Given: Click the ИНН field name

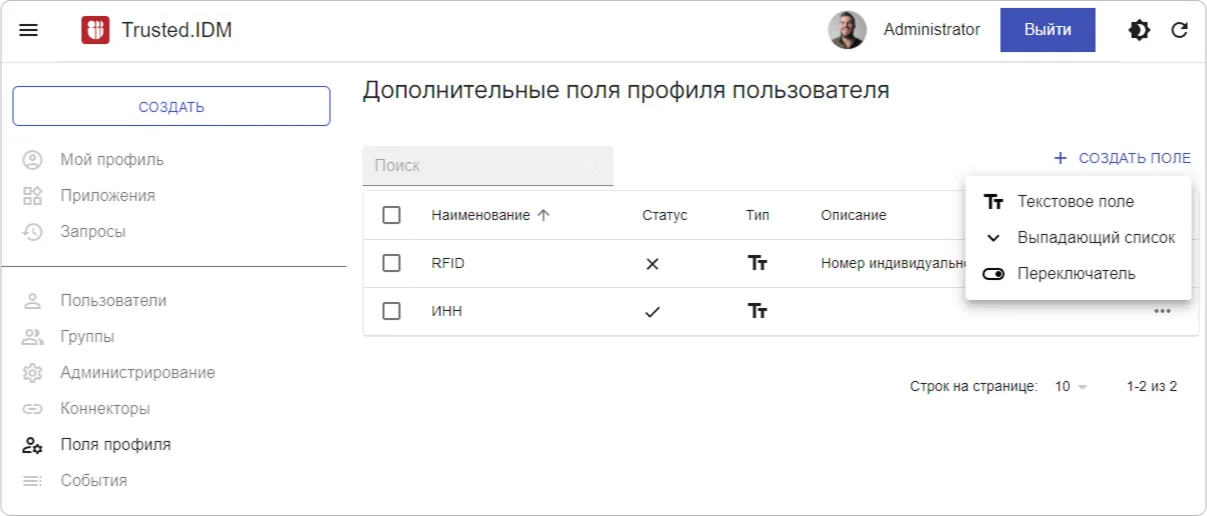Looking at the screenshot, I should click(446, 312).
